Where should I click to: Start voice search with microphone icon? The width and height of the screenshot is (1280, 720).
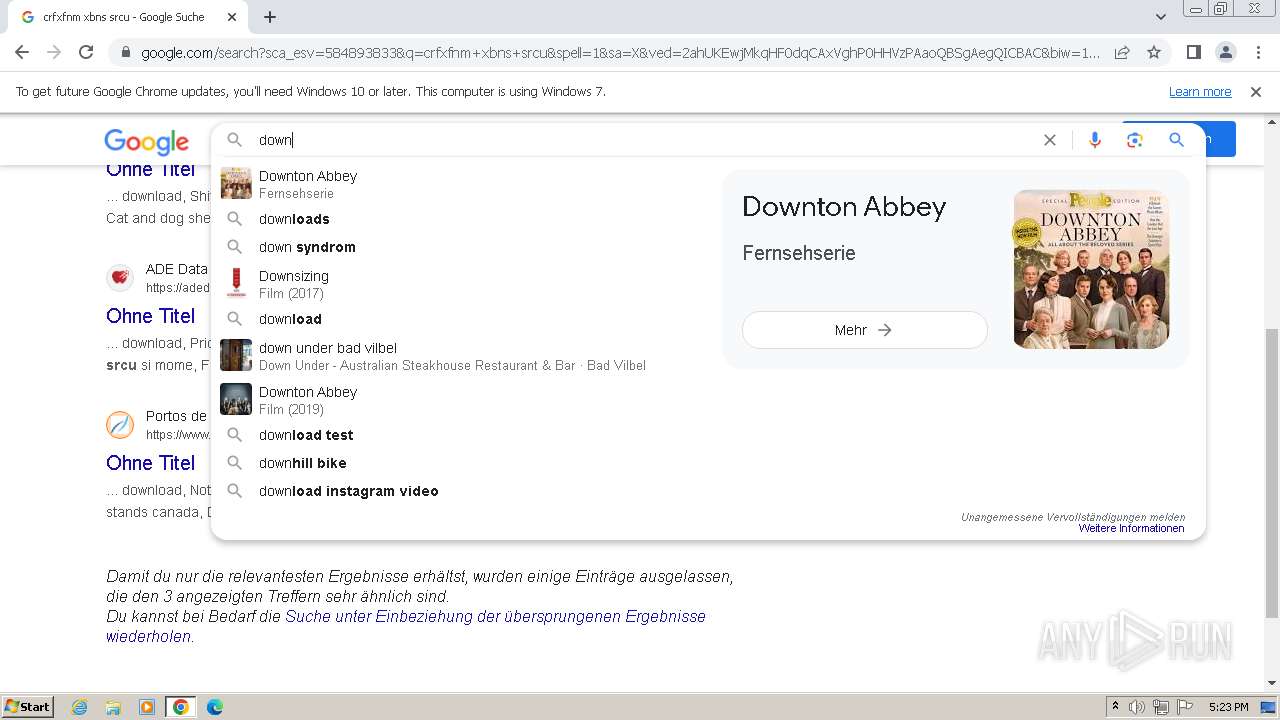pyautogui.click(x=1095, y=140)
